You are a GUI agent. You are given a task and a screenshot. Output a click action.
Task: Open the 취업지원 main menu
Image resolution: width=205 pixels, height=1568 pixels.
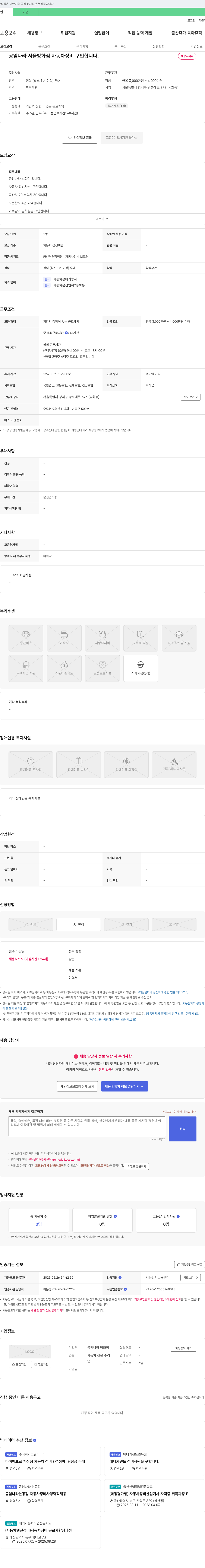click(68, 33)
